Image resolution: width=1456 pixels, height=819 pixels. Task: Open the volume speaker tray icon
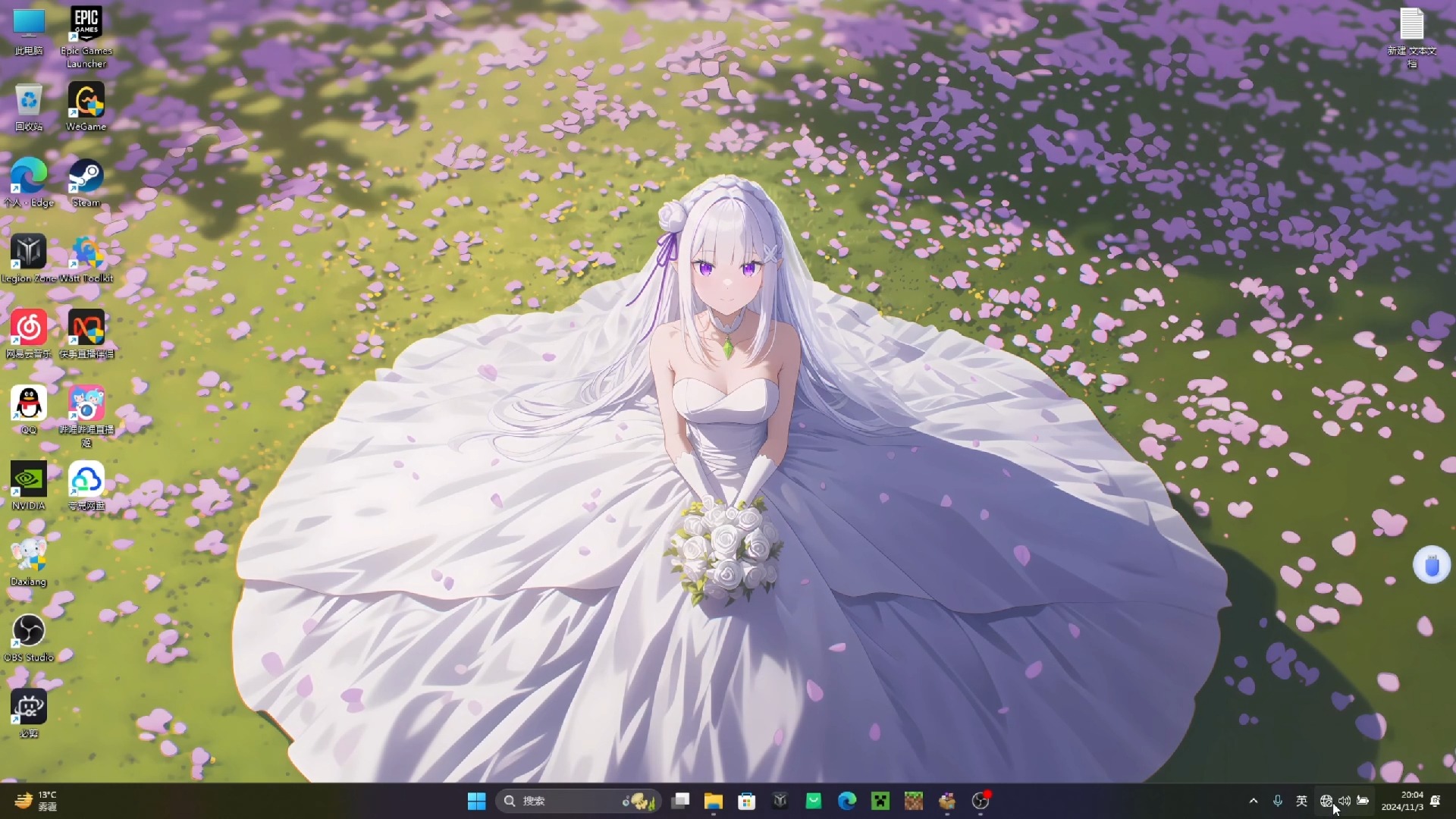[1345, 801]
